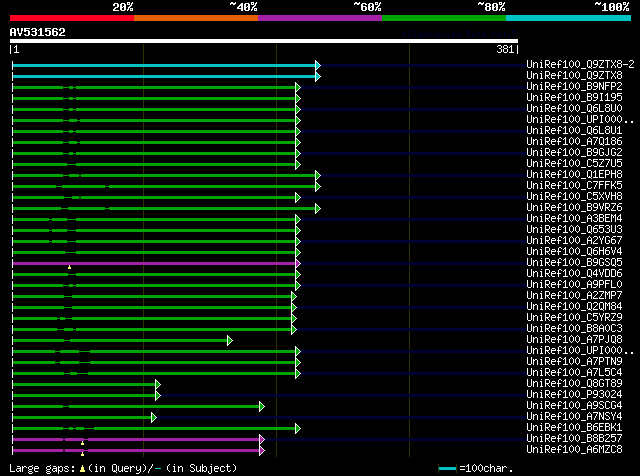Click the green arrowhead on the UniRef100_B9NFP2 row

pyautogui.click(x=298, y=87)
